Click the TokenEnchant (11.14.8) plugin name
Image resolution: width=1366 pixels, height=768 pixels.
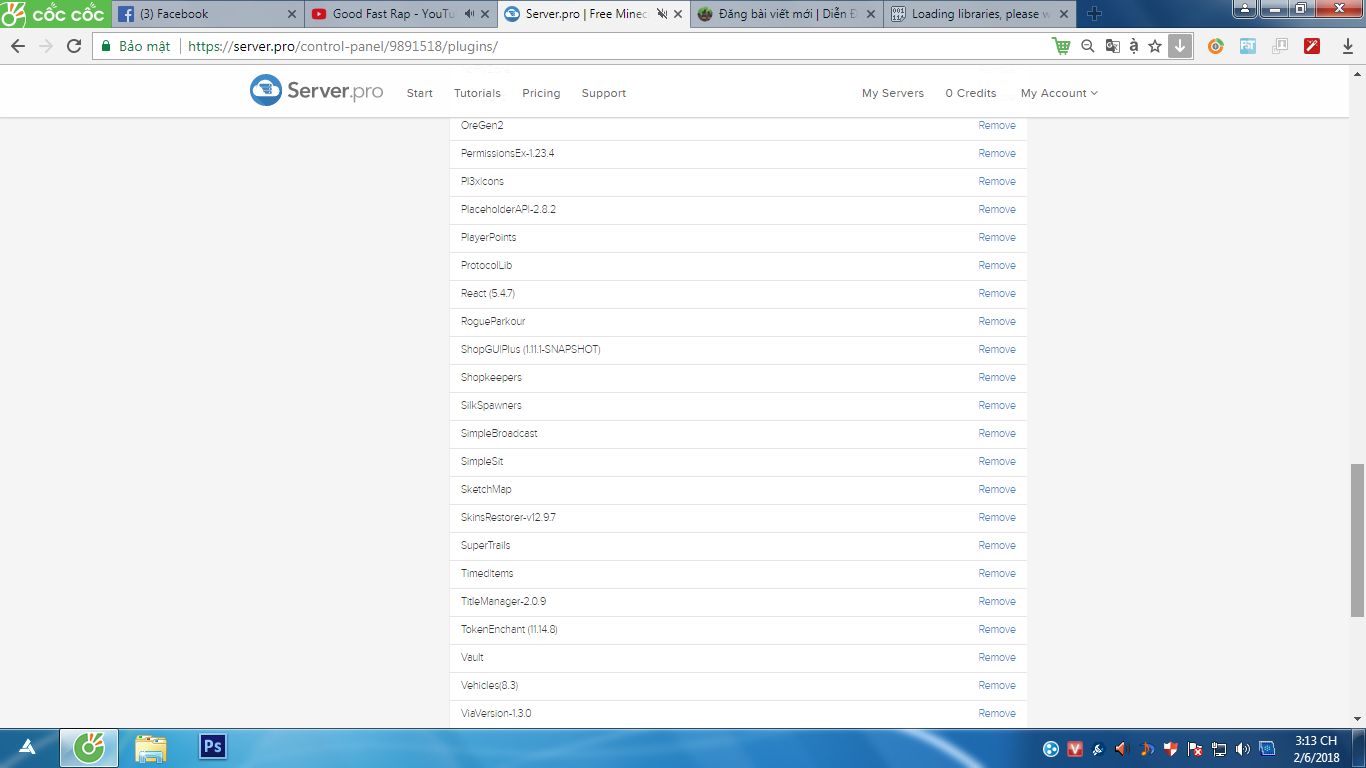pos(509,629)
